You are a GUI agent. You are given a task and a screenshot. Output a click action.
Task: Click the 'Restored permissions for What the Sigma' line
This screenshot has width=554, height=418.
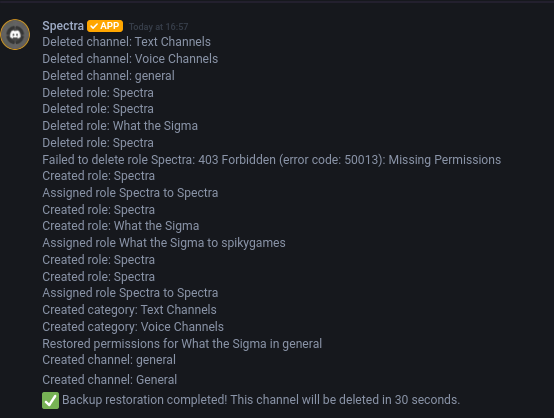tap(182, 344)
